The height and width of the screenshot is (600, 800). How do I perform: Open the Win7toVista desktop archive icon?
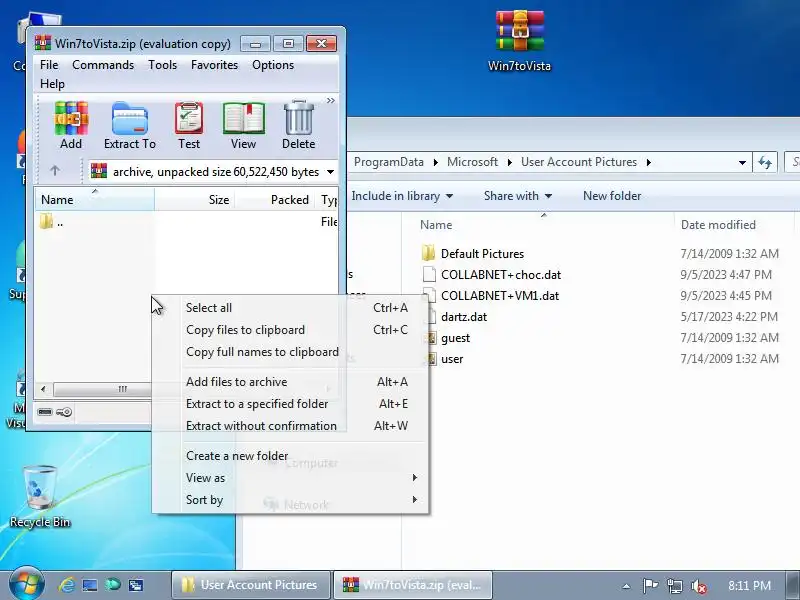[x=519, y=41]
